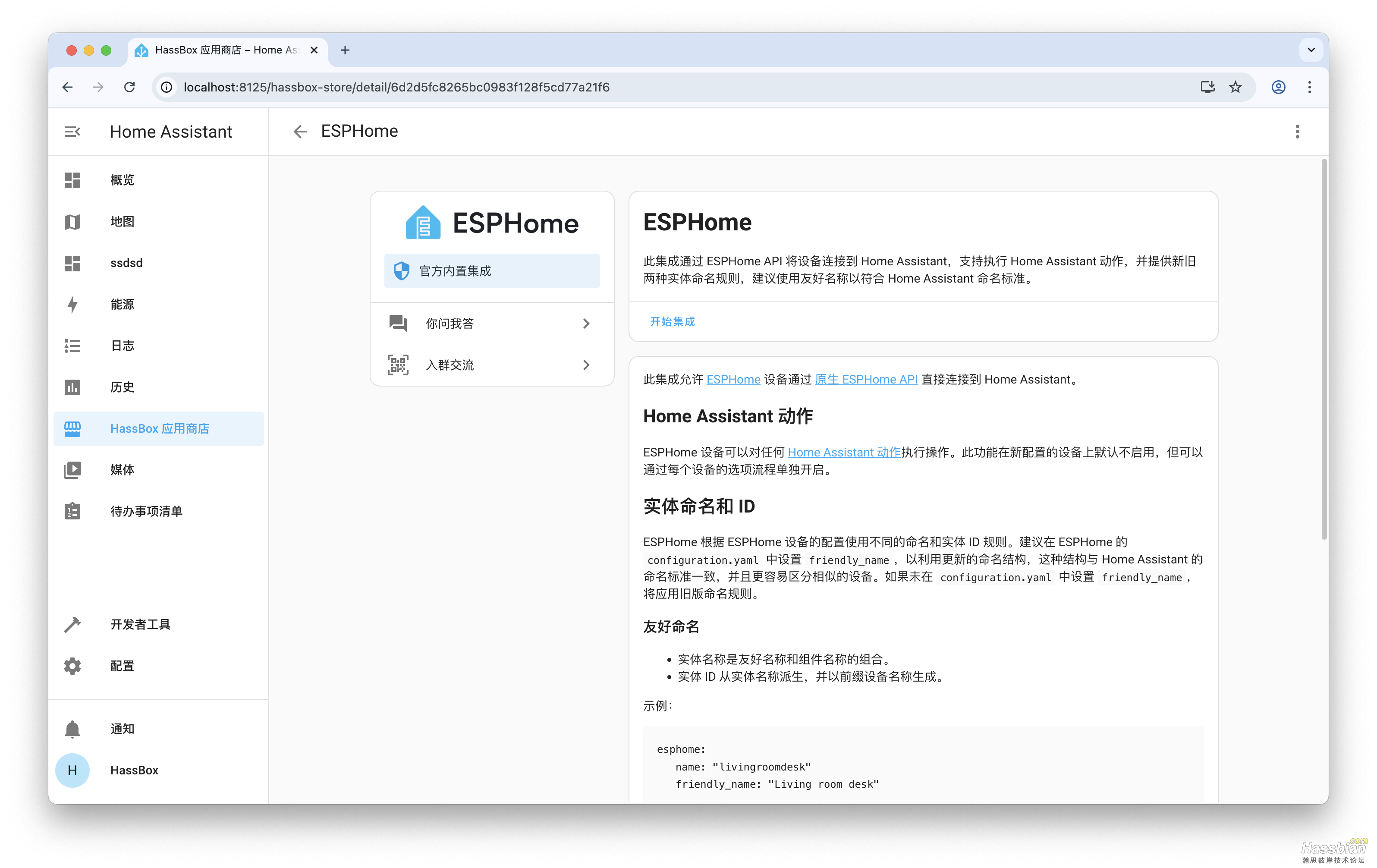Click the 开始集成 button
The height and width of the screenshot is (868, 1377).
(673, 321)
